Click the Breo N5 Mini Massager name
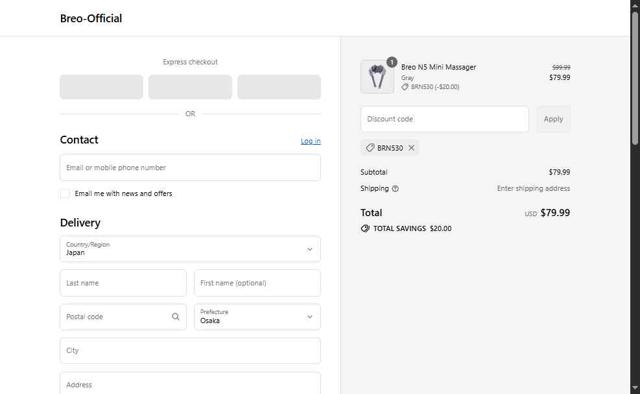Image resolution: width=640 pixels, height=394 pixels. pos(438,67)
